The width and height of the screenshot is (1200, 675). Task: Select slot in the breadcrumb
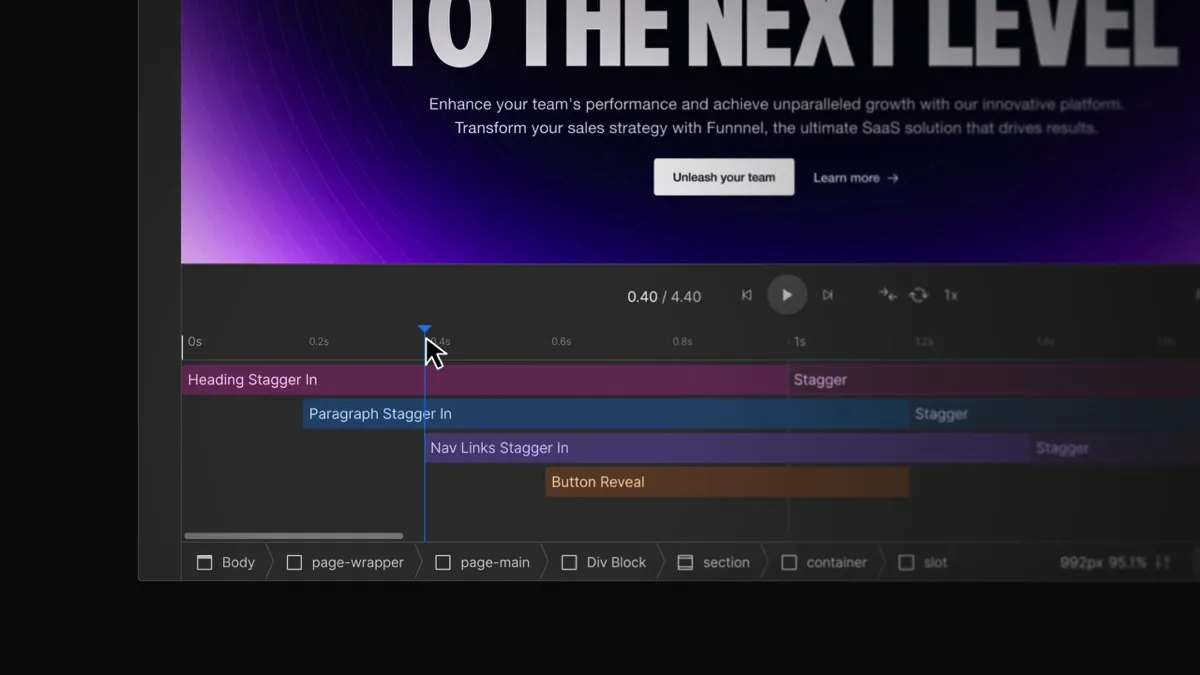[922, 562]
